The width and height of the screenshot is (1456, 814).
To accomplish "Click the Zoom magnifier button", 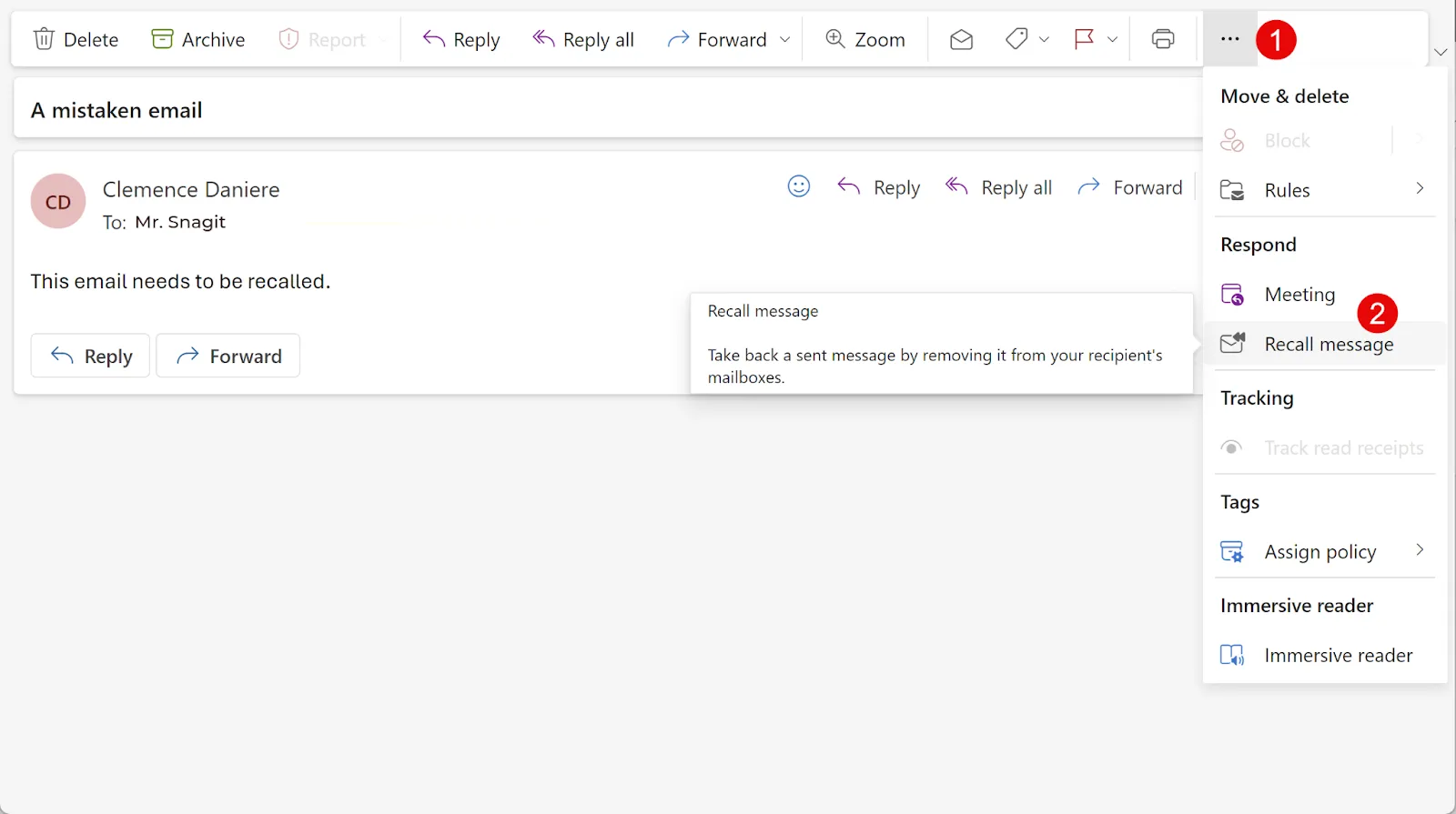I will pyautogui.click(x=865, y=39).
